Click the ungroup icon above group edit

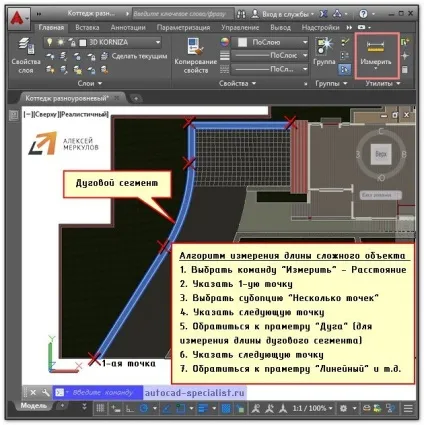click(x=345, y=42)
